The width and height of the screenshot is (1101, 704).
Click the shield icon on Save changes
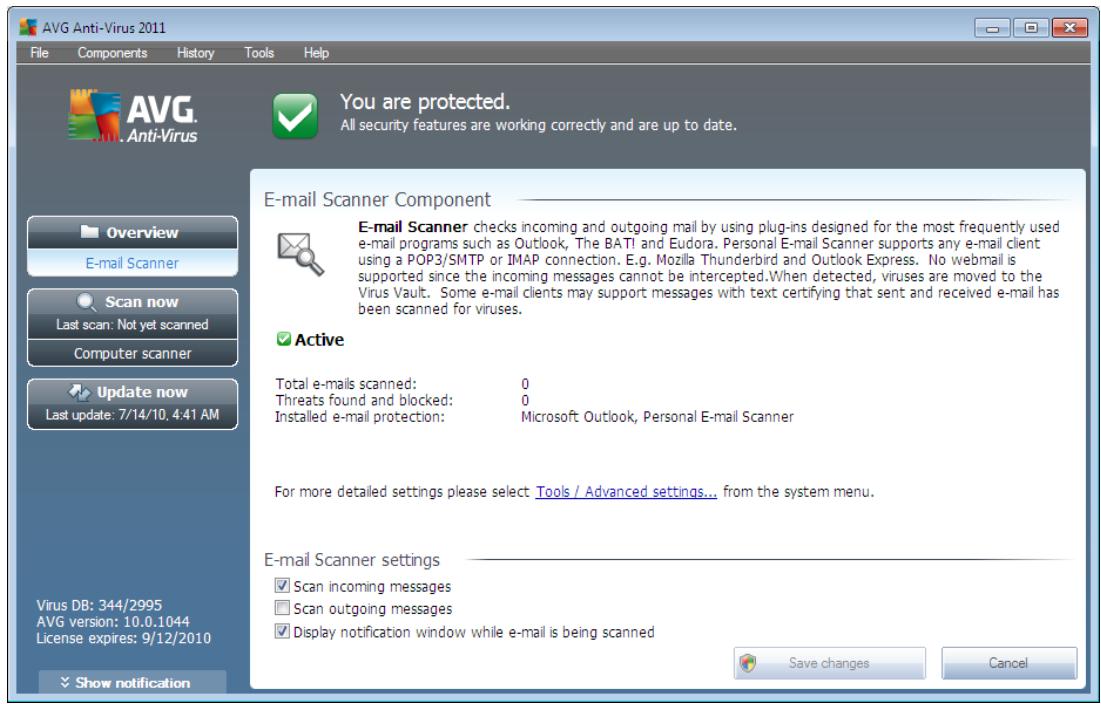coord(749,663)
